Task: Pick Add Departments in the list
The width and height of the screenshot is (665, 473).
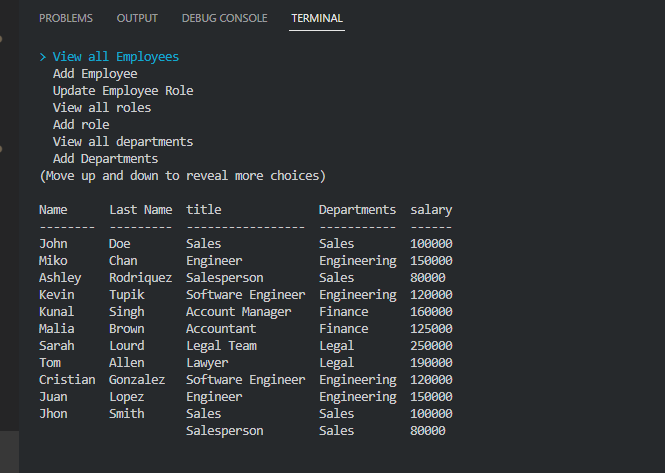Action: (x=105, y=159)
